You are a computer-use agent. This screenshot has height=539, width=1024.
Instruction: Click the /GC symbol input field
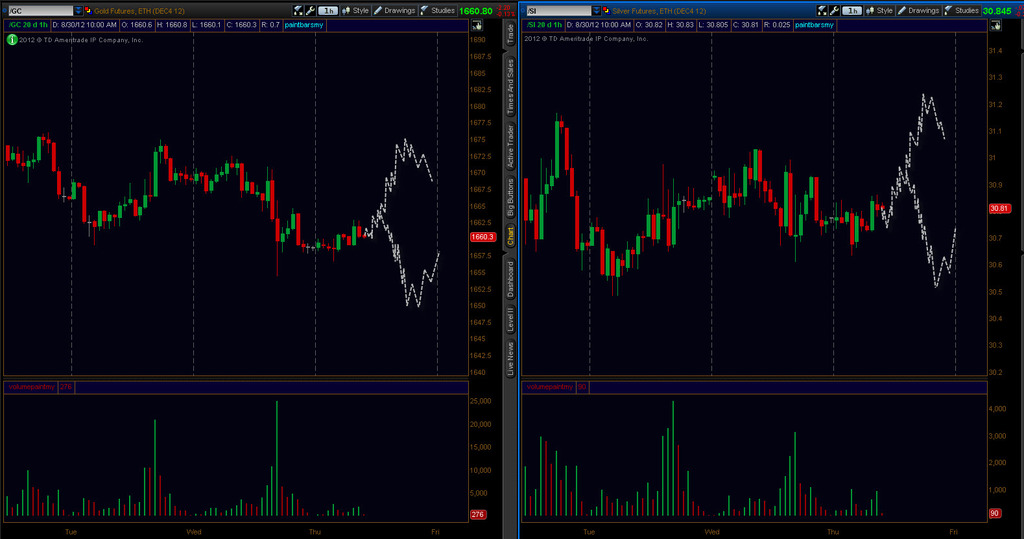[40, 10]
